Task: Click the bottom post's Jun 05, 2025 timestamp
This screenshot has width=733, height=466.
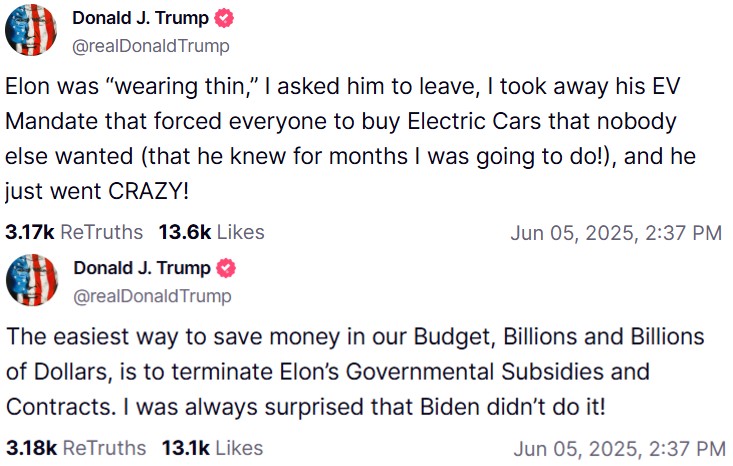Action: 619,448
